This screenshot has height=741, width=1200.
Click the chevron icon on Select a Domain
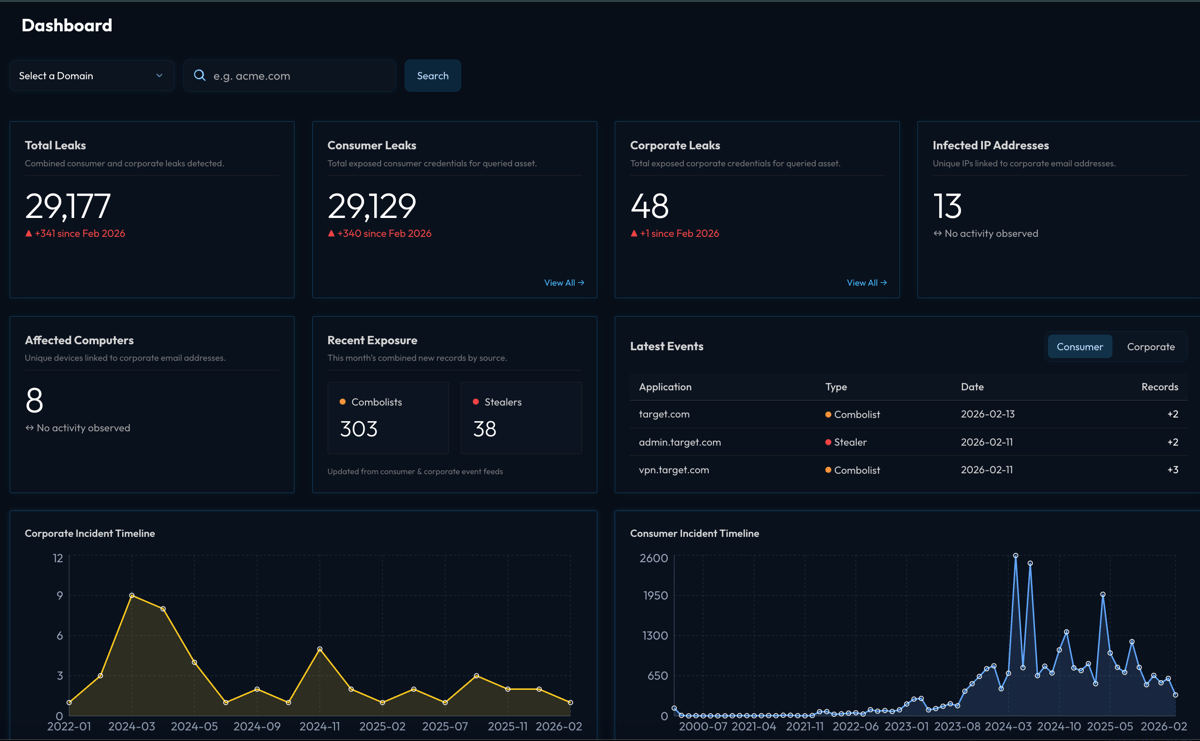(159, 75)
